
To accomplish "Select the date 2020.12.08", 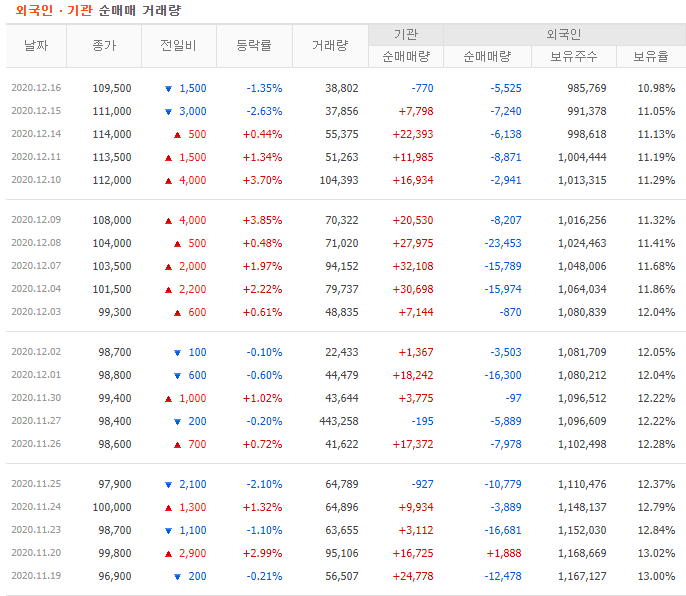I will 36,243.
